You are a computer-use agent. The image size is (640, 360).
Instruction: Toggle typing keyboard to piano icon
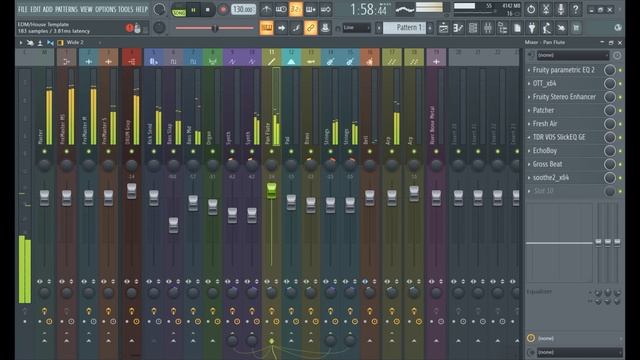point(266,28)
